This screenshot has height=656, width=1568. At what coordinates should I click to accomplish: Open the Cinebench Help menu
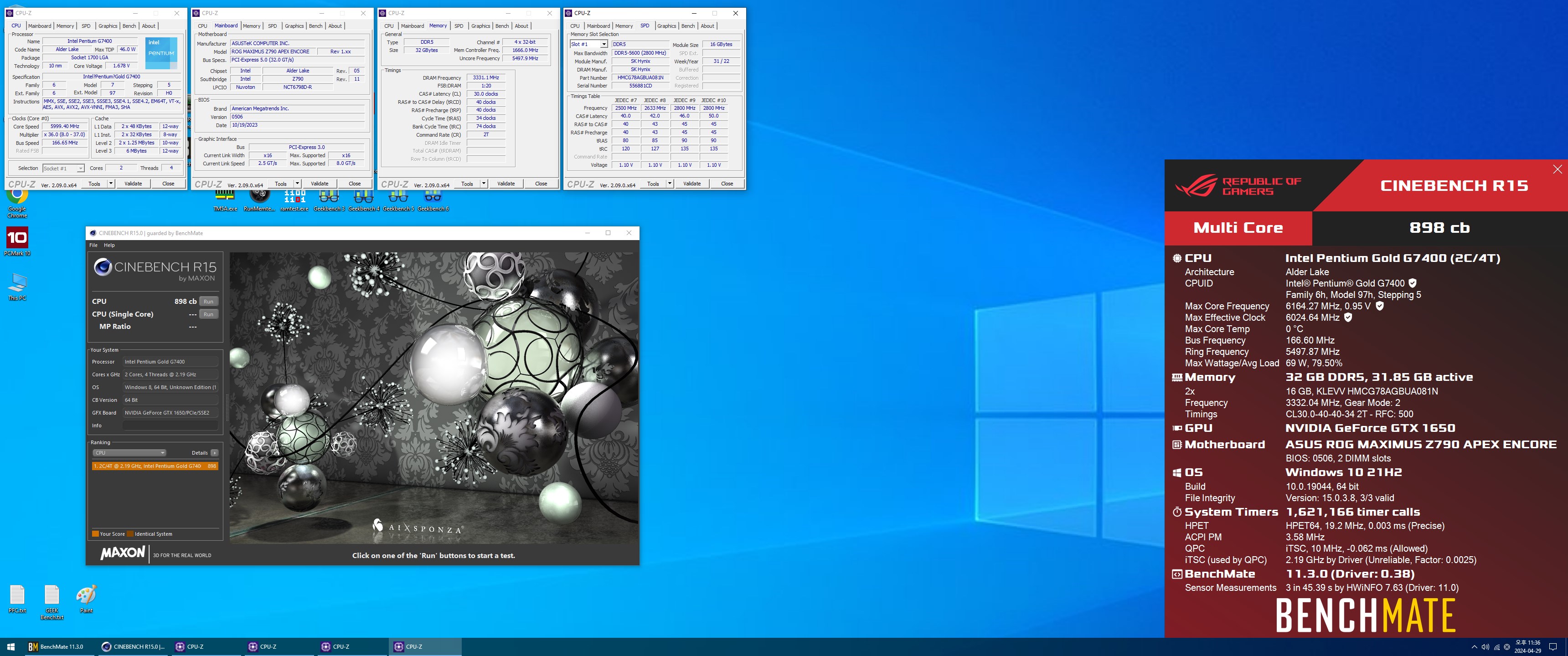109,245
